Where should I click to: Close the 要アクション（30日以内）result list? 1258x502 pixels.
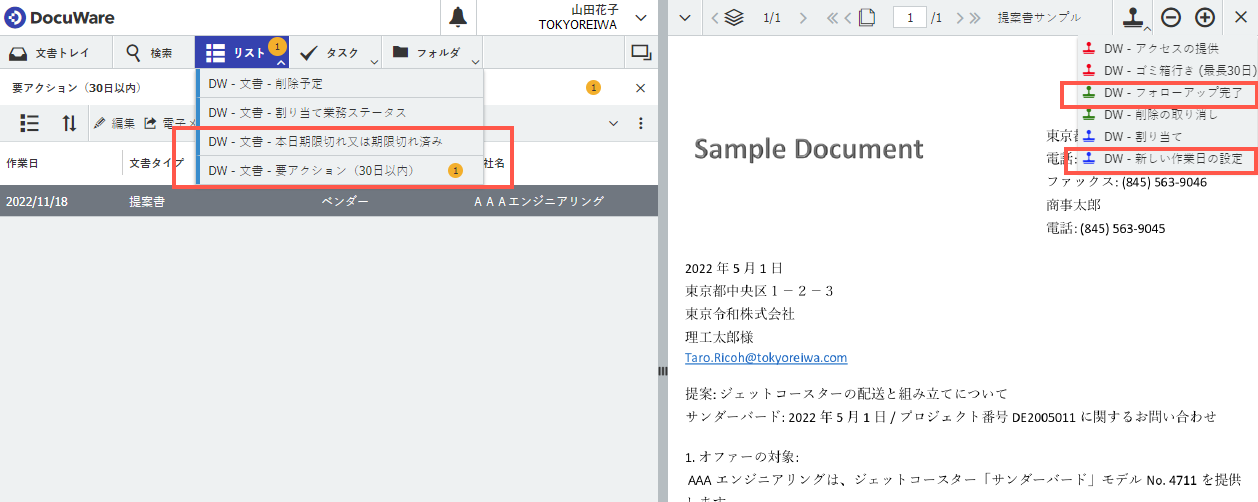click(640, 88)
